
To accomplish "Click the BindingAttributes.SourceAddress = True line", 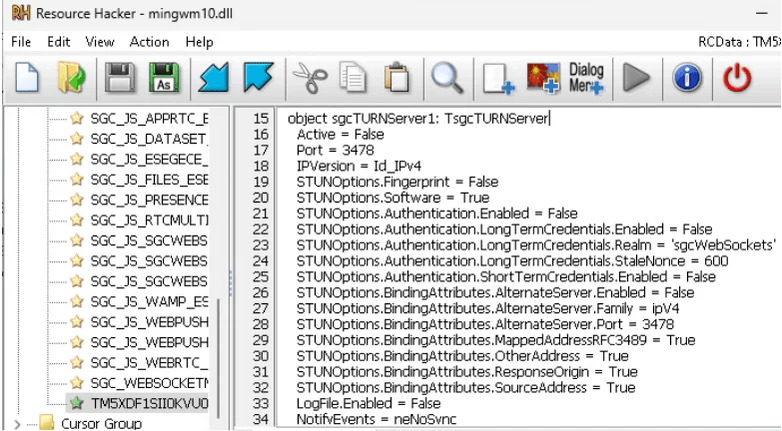I will click(x=466, y=388).
